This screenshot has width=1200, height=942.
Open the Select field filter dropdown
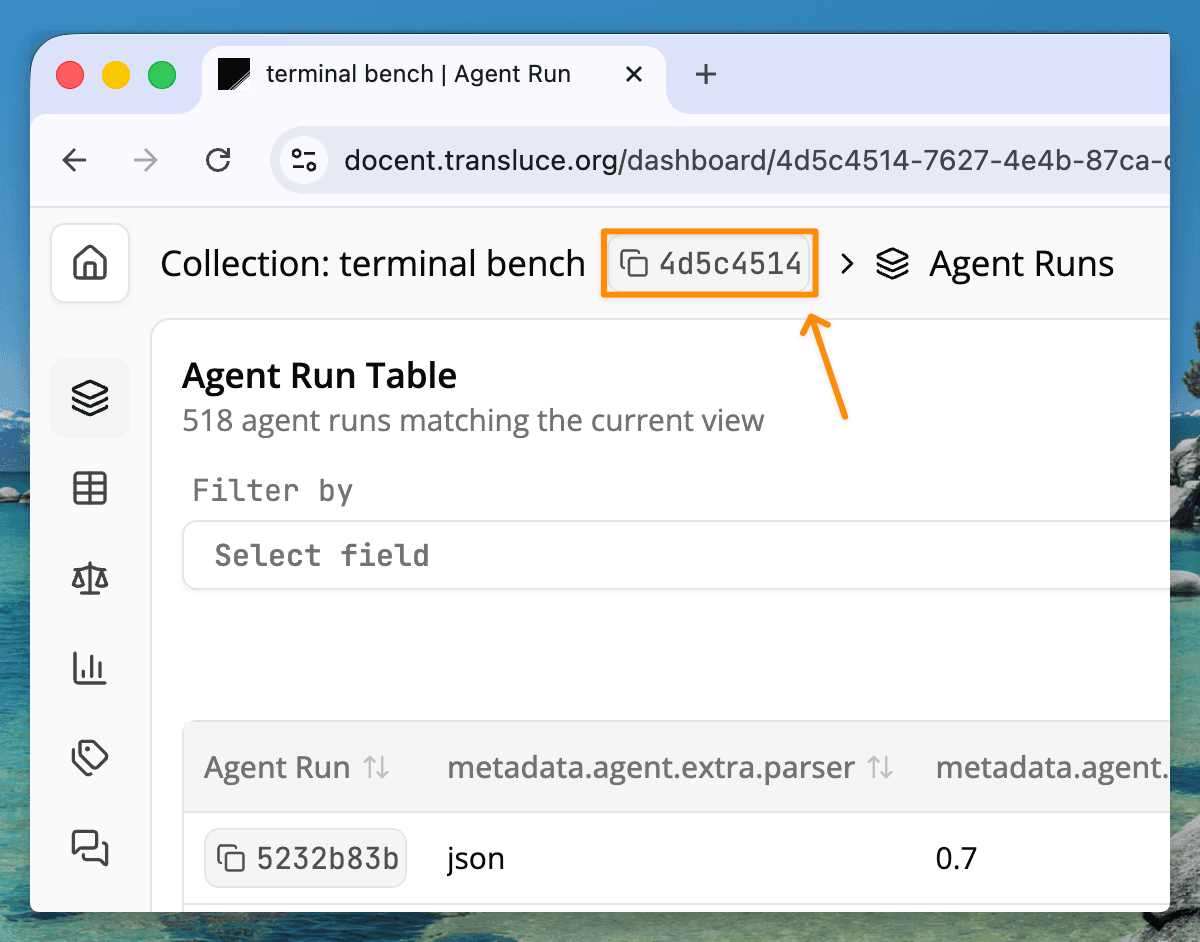pos(676,555)
